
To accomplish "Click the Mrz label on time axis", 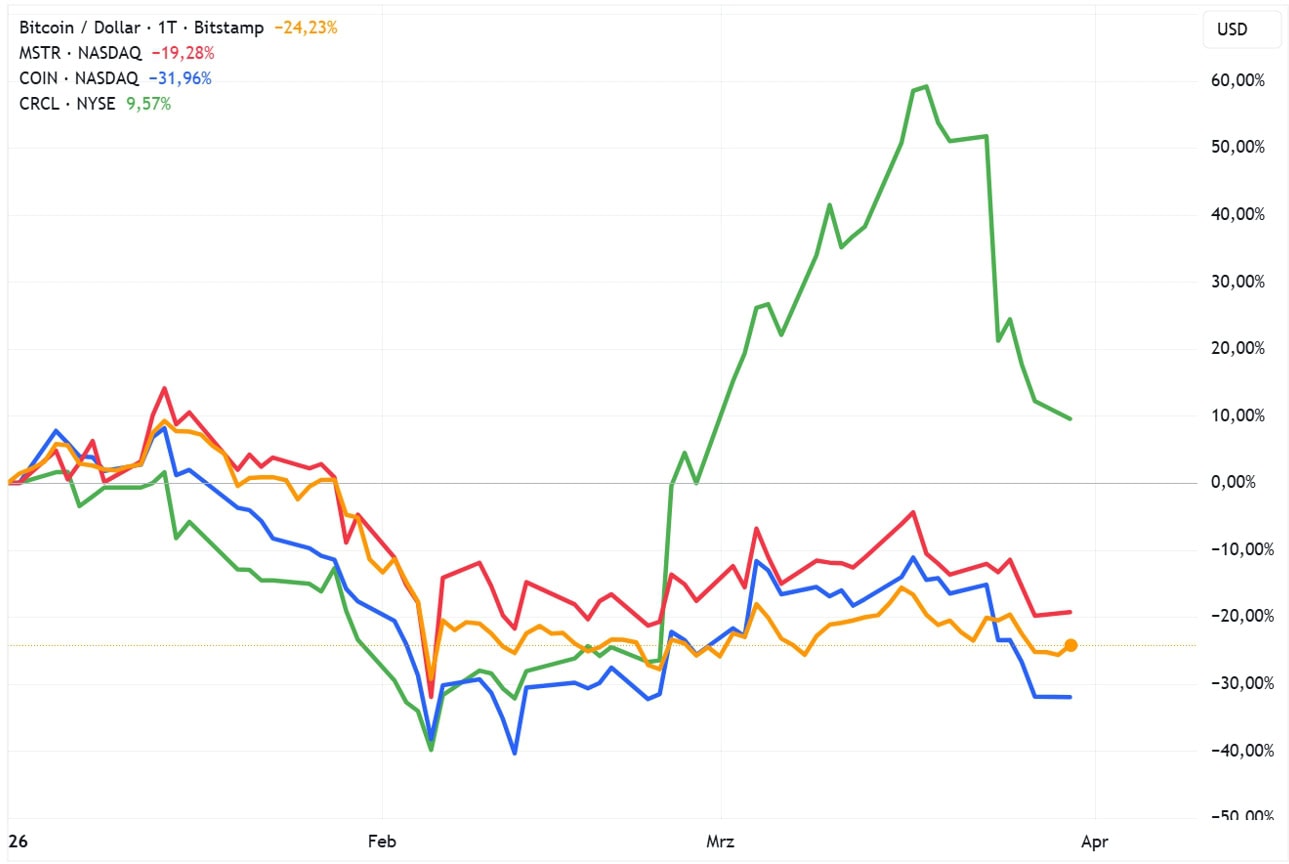I will click(x=720, y=842).
